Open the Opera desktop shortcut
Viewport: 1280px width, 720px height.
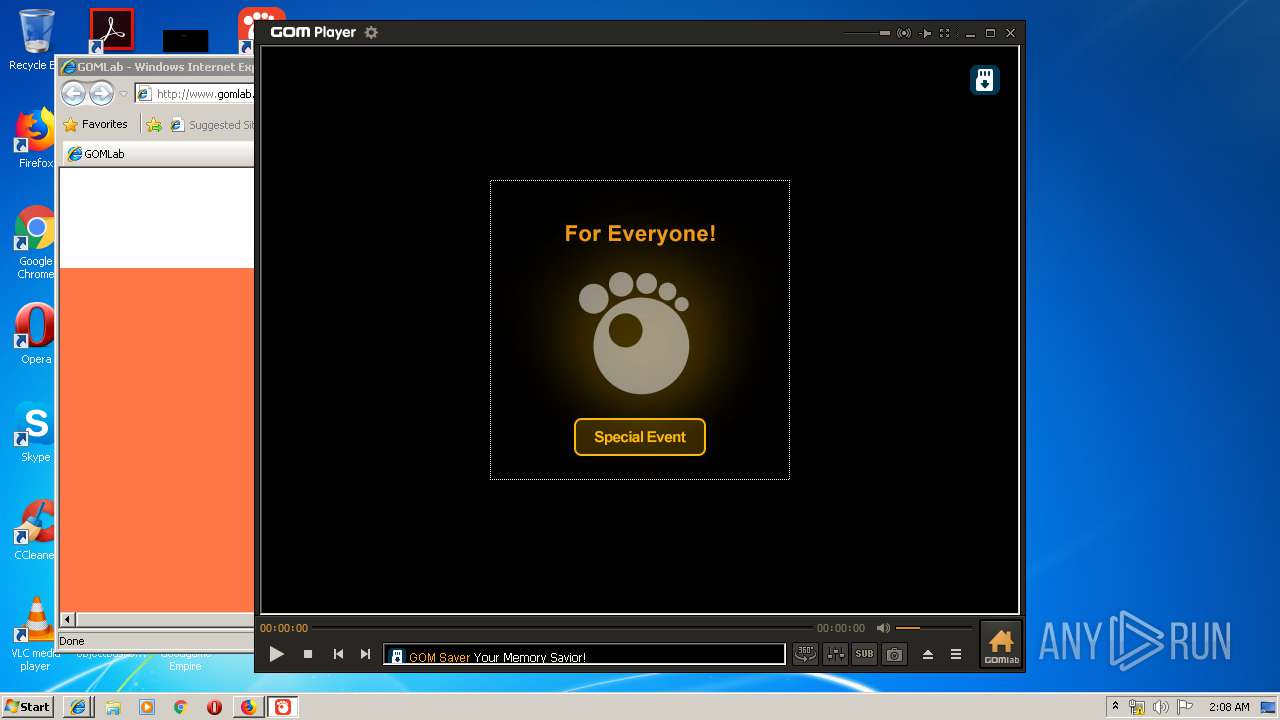[35, 334]
